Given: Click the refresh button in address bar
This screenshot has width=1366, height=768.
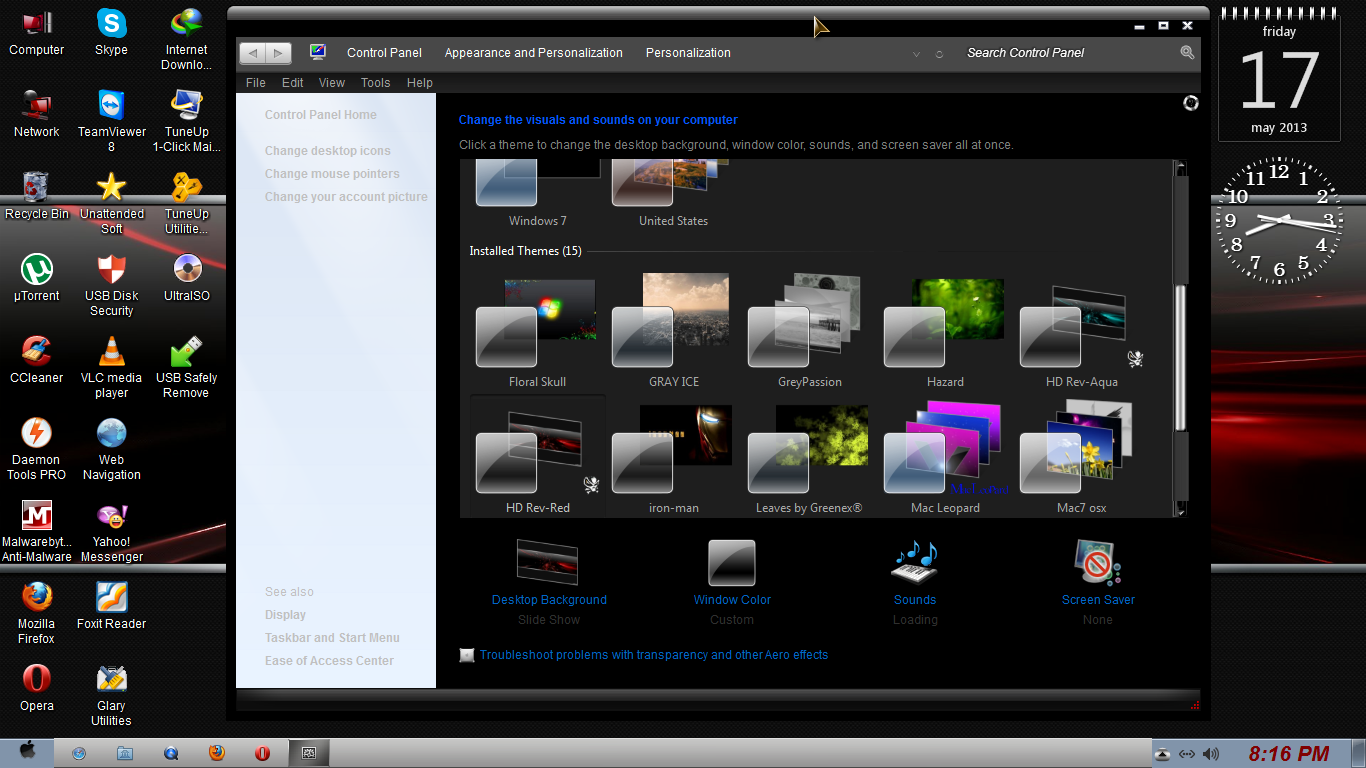Looking at the screenshot, I should coord(939,54).
